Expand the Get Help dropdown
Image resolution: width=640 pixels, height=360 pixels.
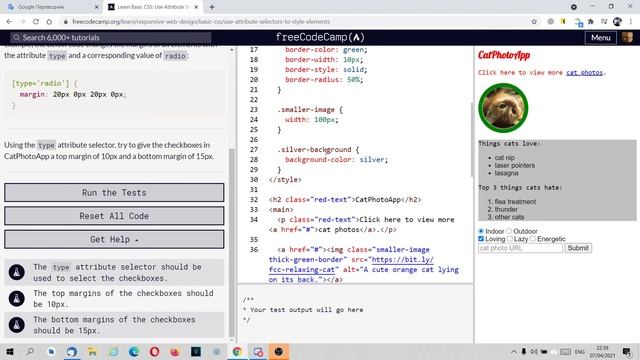[x=114, y=239]
